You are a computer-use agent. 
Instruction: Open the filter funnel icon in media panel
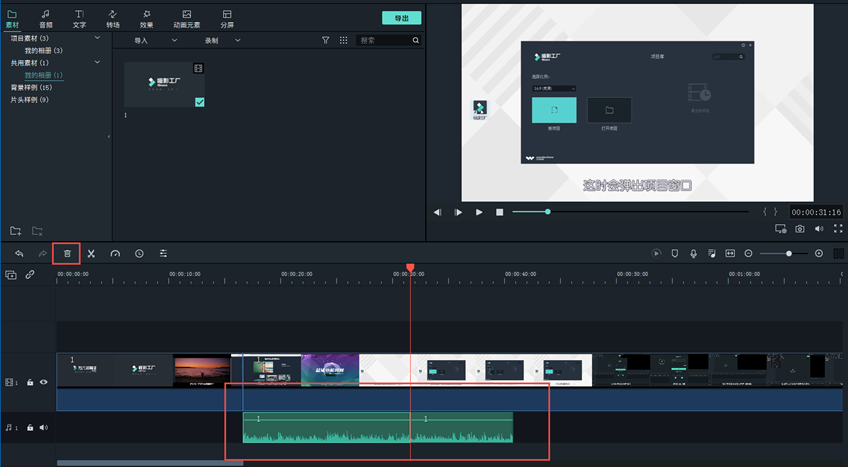tap(325, 41)
